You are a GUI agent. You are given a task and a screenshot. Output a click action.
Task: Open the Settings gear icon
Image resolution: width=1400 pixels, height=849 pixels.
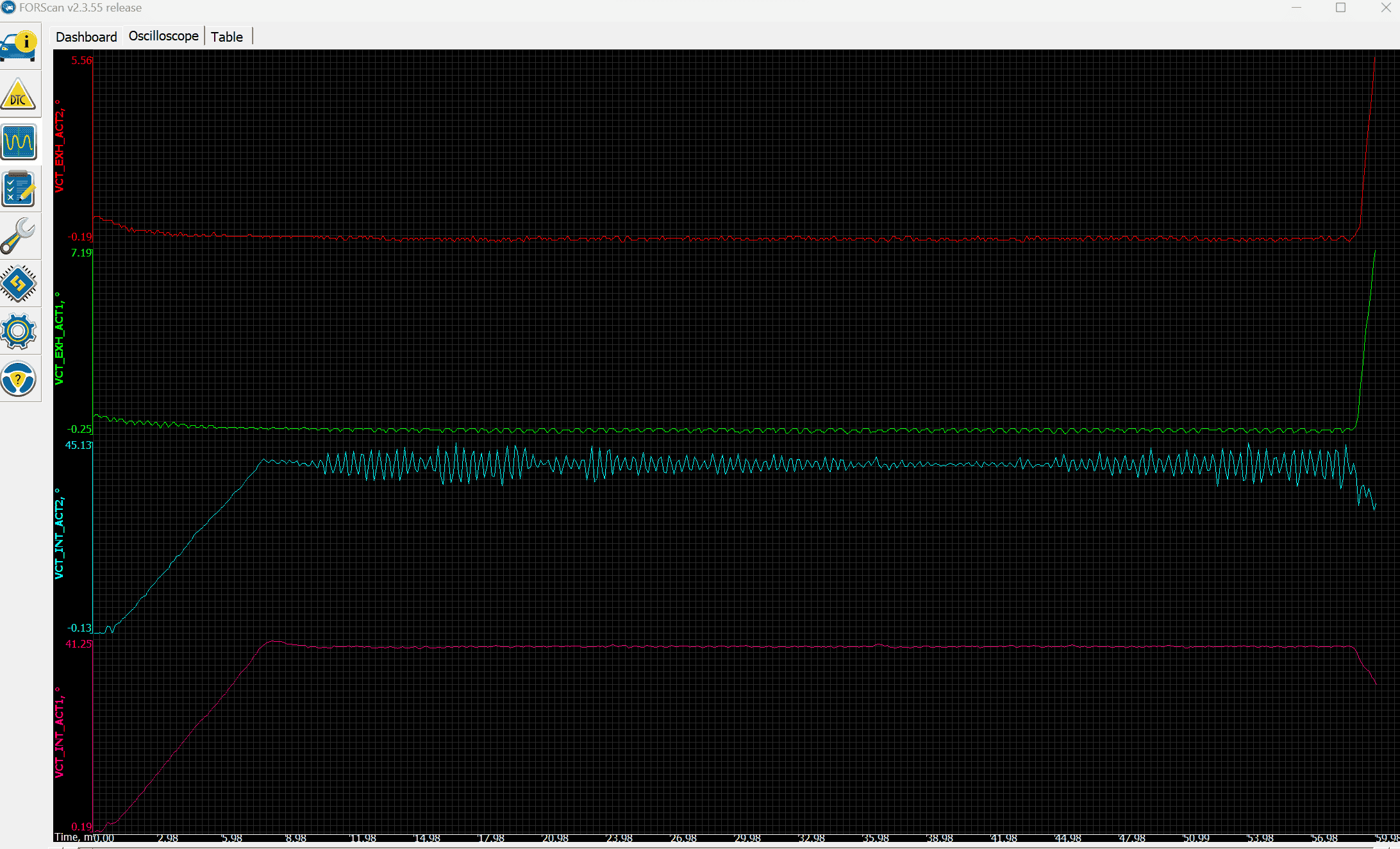click(19, 332)
